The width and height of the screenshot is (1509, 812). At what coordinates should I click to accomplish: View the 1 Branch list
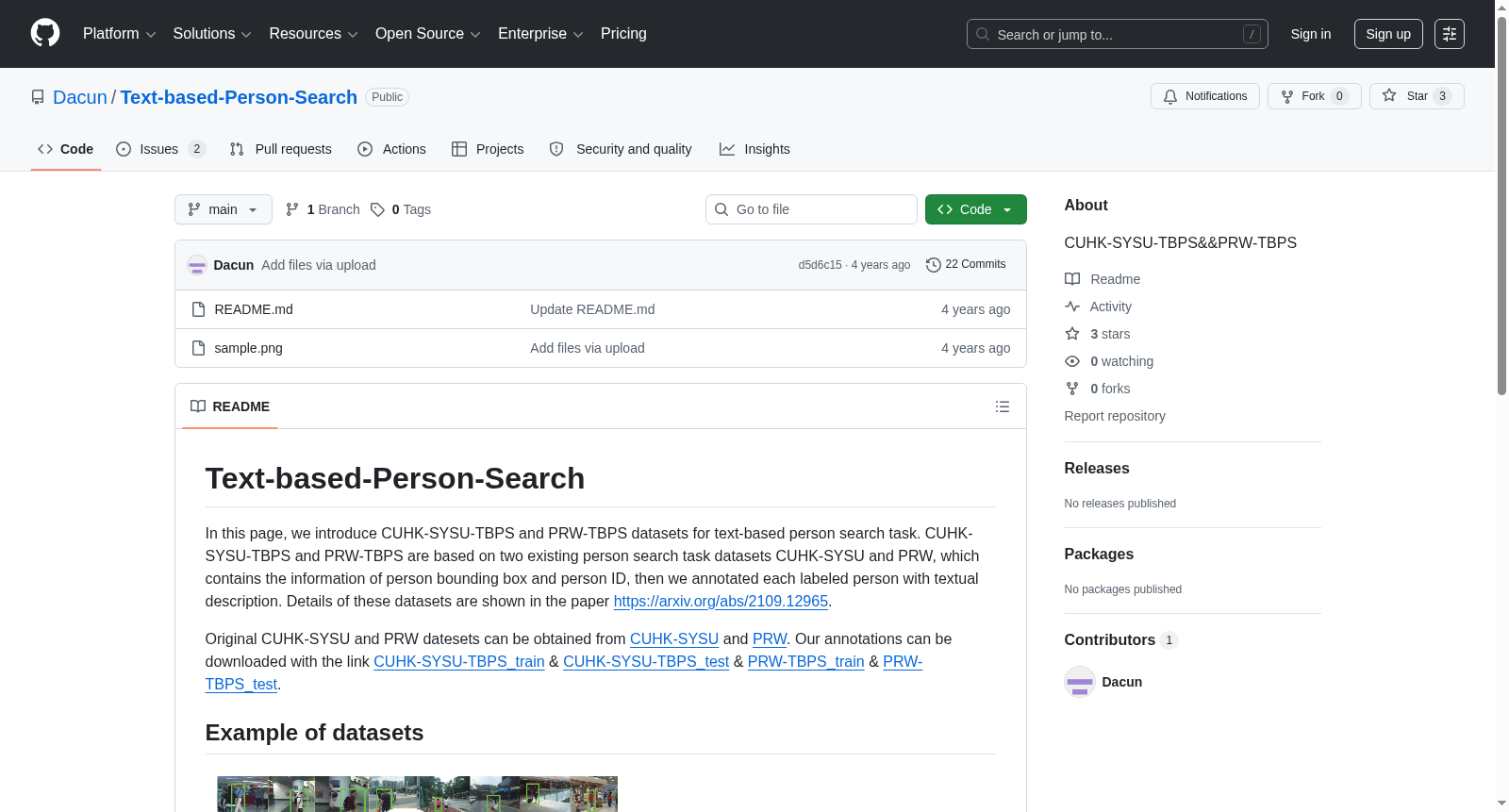point(323,209)
